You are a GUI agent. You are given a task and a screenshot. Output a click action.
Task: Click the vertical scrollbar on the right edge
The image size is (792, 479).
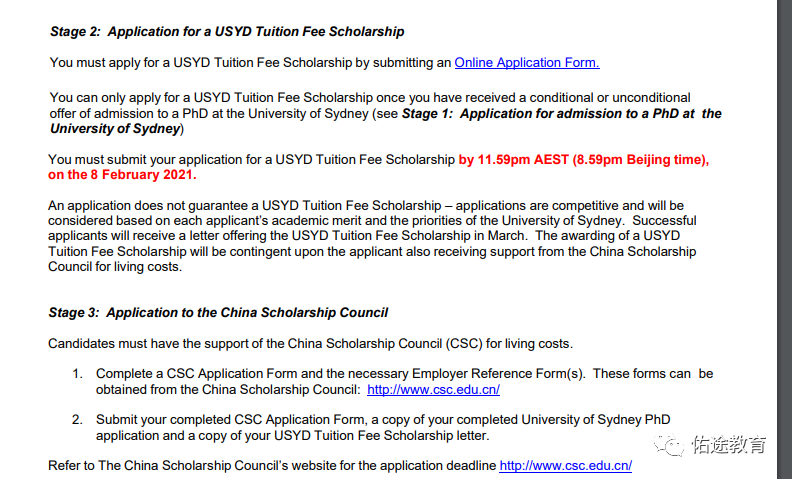(784, 240)
